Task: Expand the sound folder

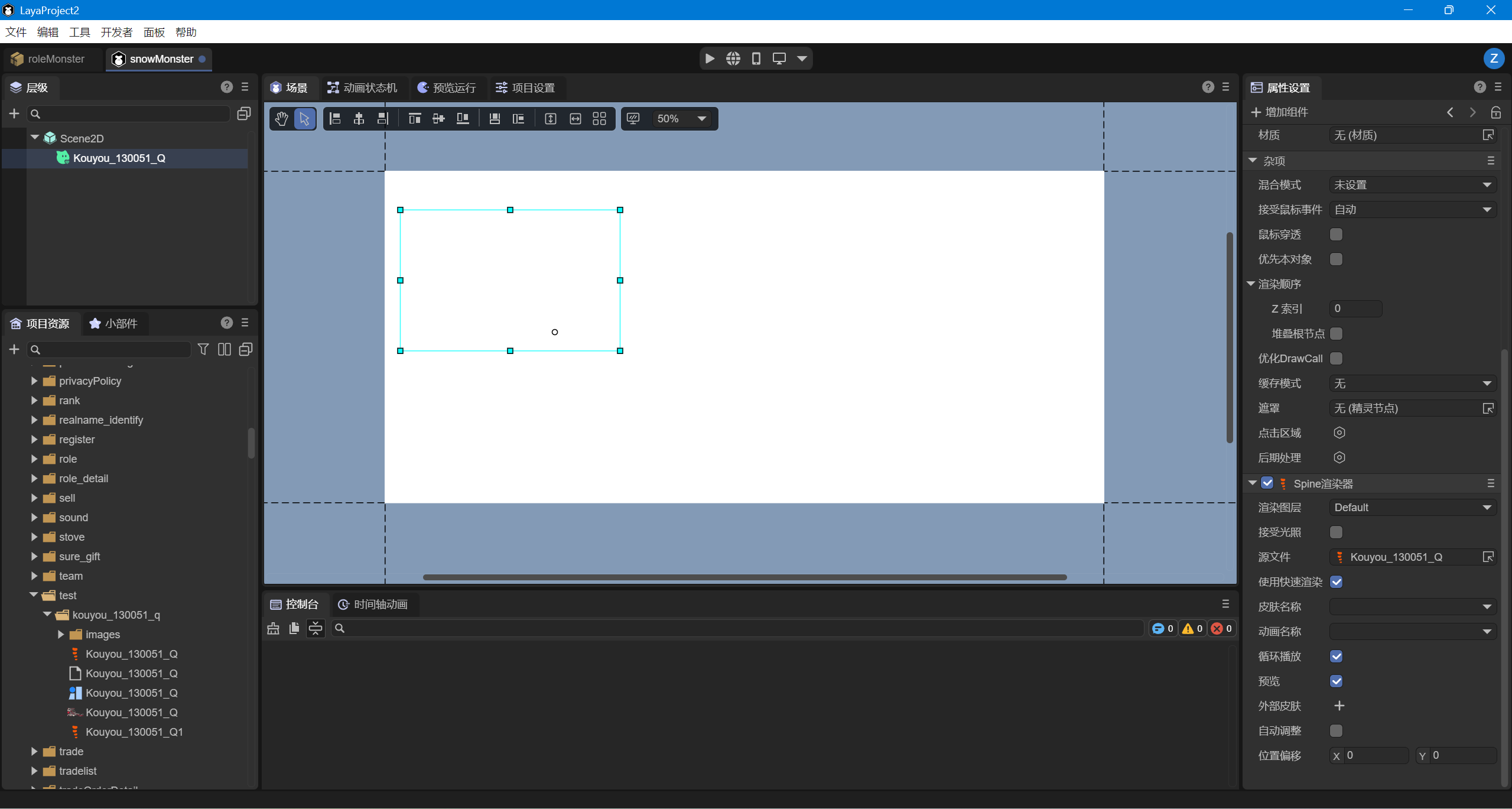Action: [x=34, y=518]
